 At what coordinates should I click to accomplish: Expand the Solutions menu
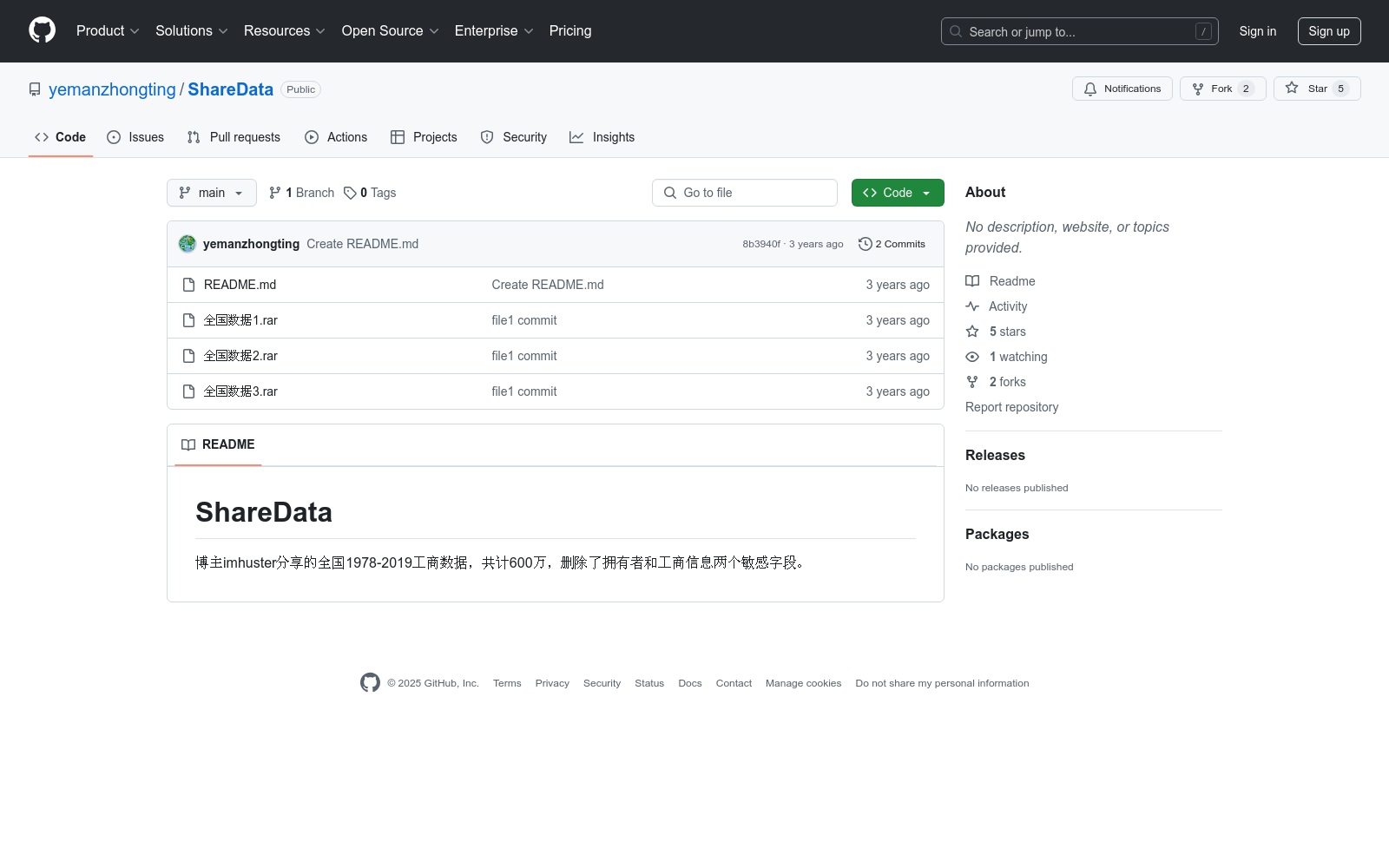point(192,30)
